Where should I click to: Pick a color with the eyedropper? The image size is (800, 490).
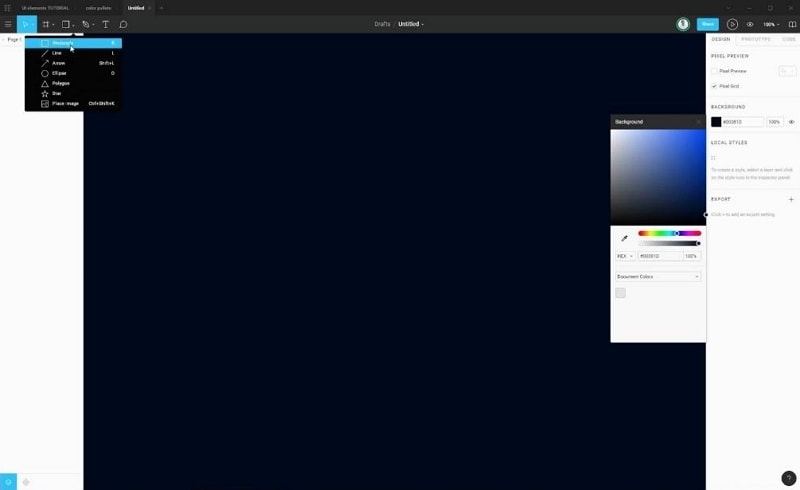[x=623, y=238]
